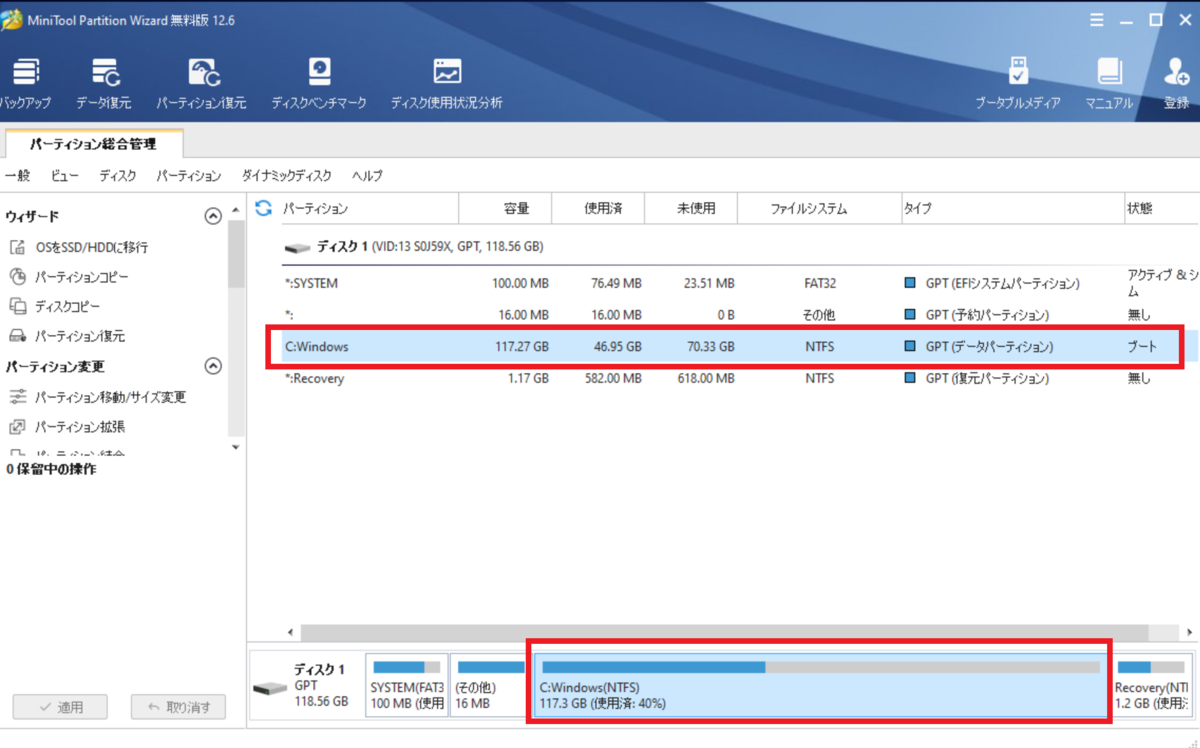Click the type color square of Recovery row
This screenshot has width=1200, height=748.
point(909,379)
